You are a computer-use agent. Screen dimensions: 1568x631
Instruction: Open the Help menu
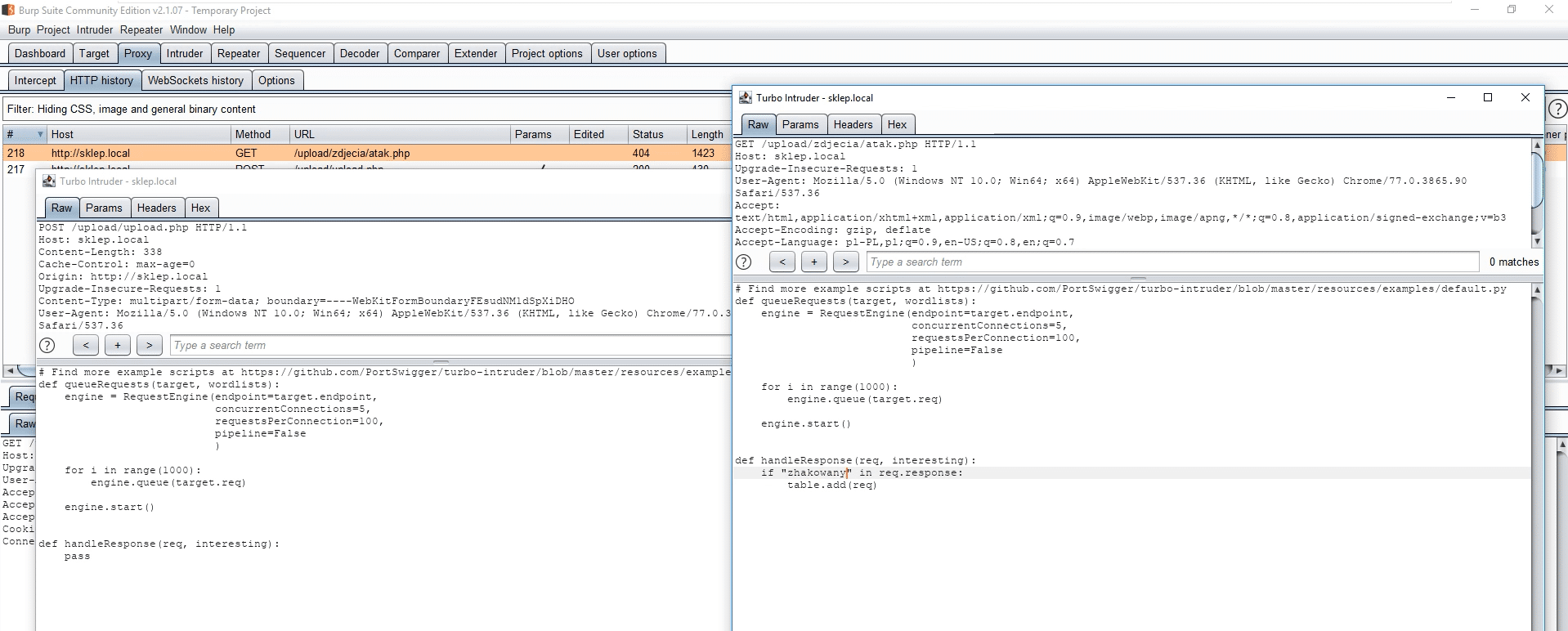point(224,29)
